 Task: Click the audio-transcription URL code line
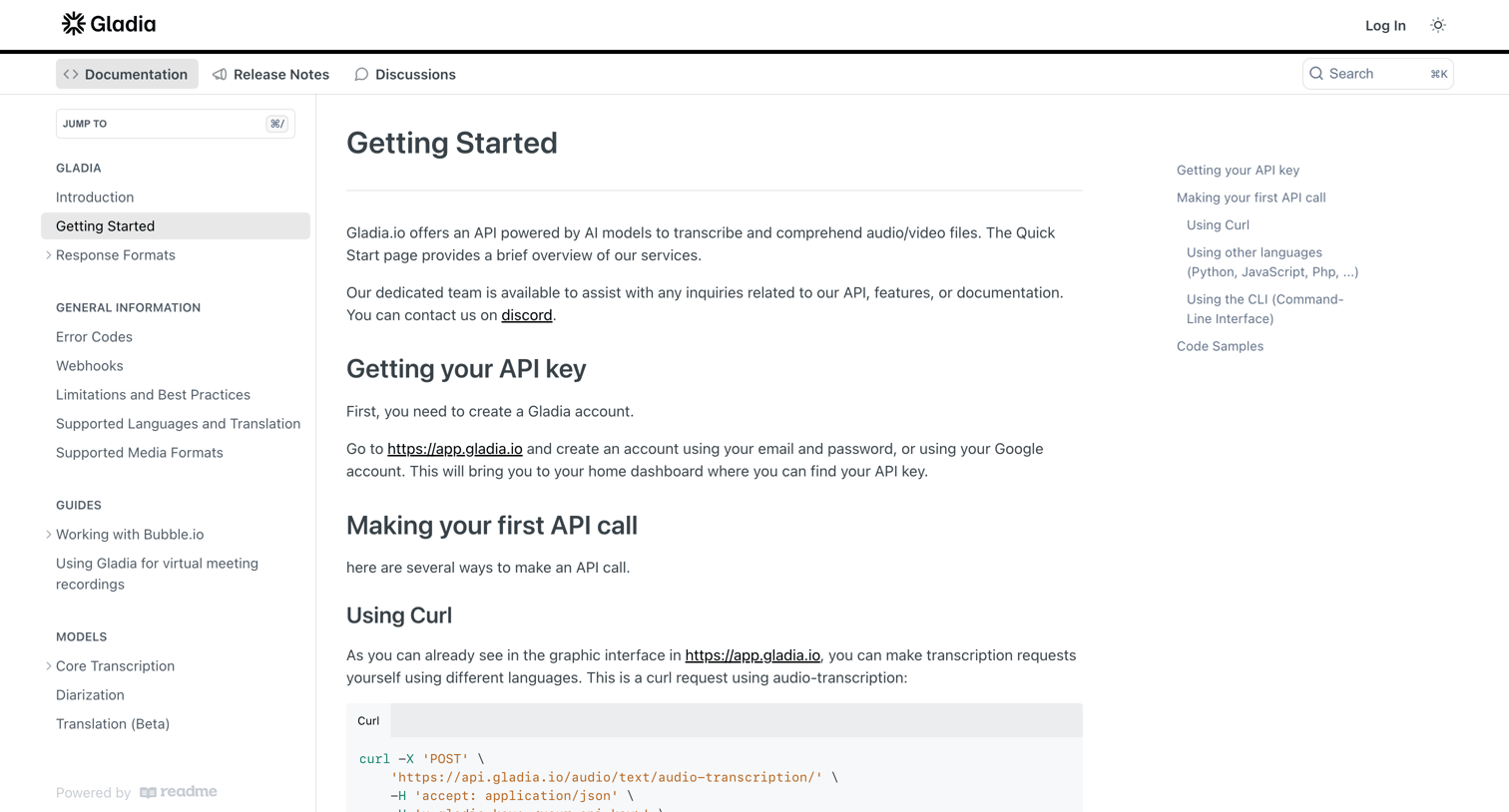coord(614,777)
